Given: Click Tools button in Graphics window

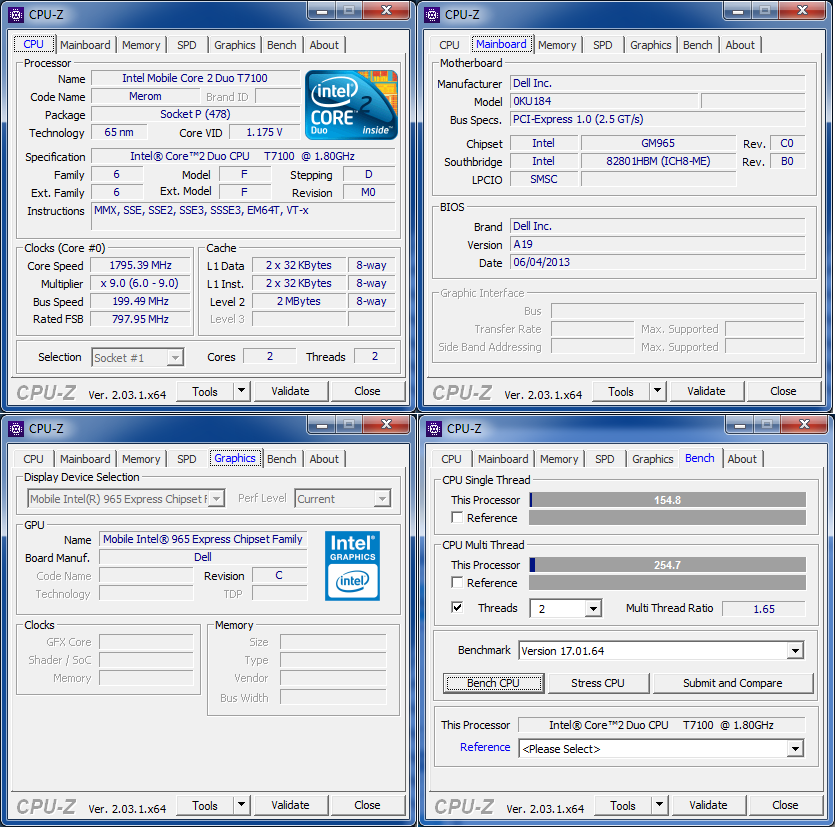Looking at the screenshot, I should [x=205, y=805].
